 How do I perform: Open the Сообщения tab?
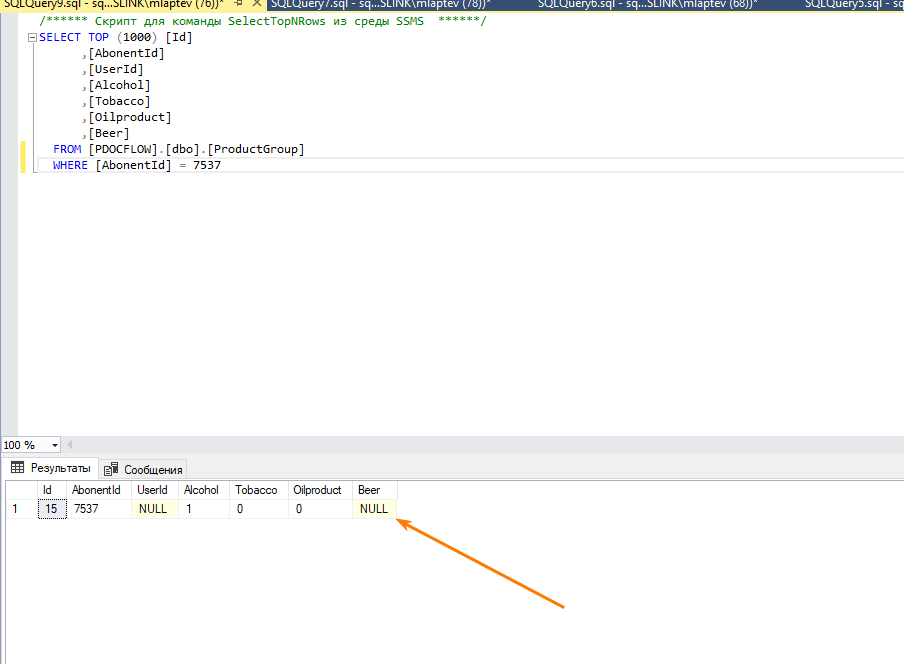point(143,469)
